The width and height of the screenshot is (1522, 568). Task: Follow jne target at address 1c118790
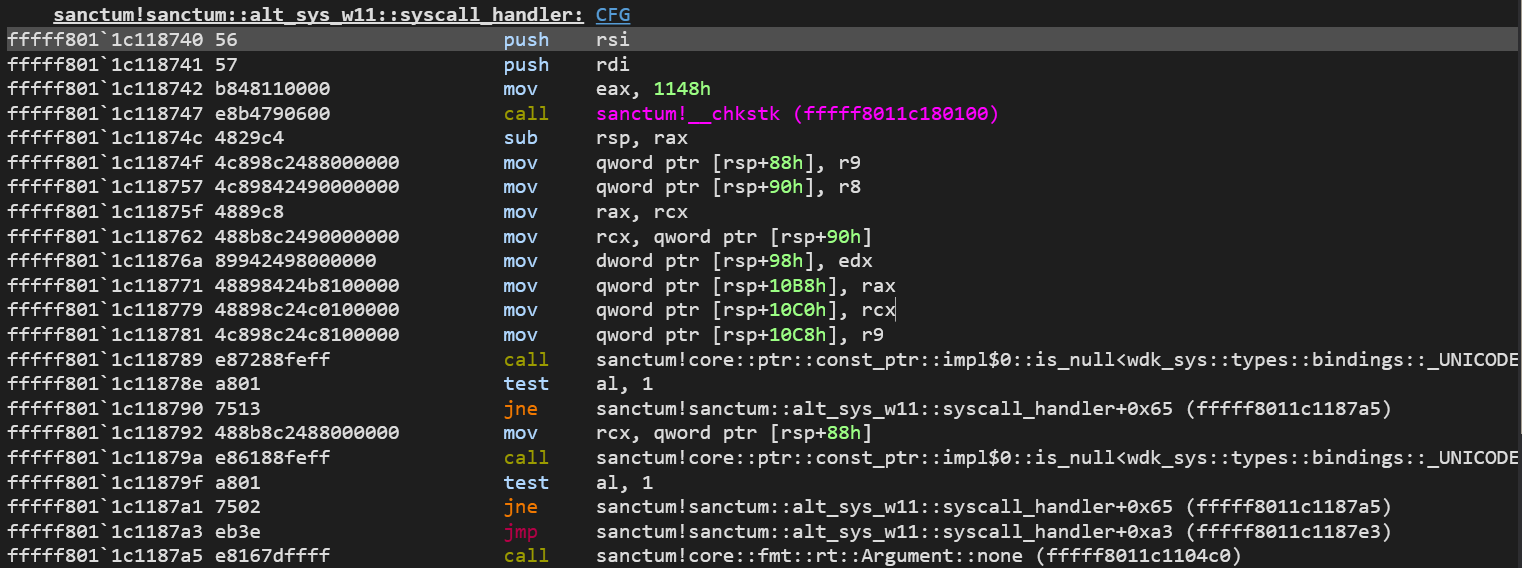[994, 408]
